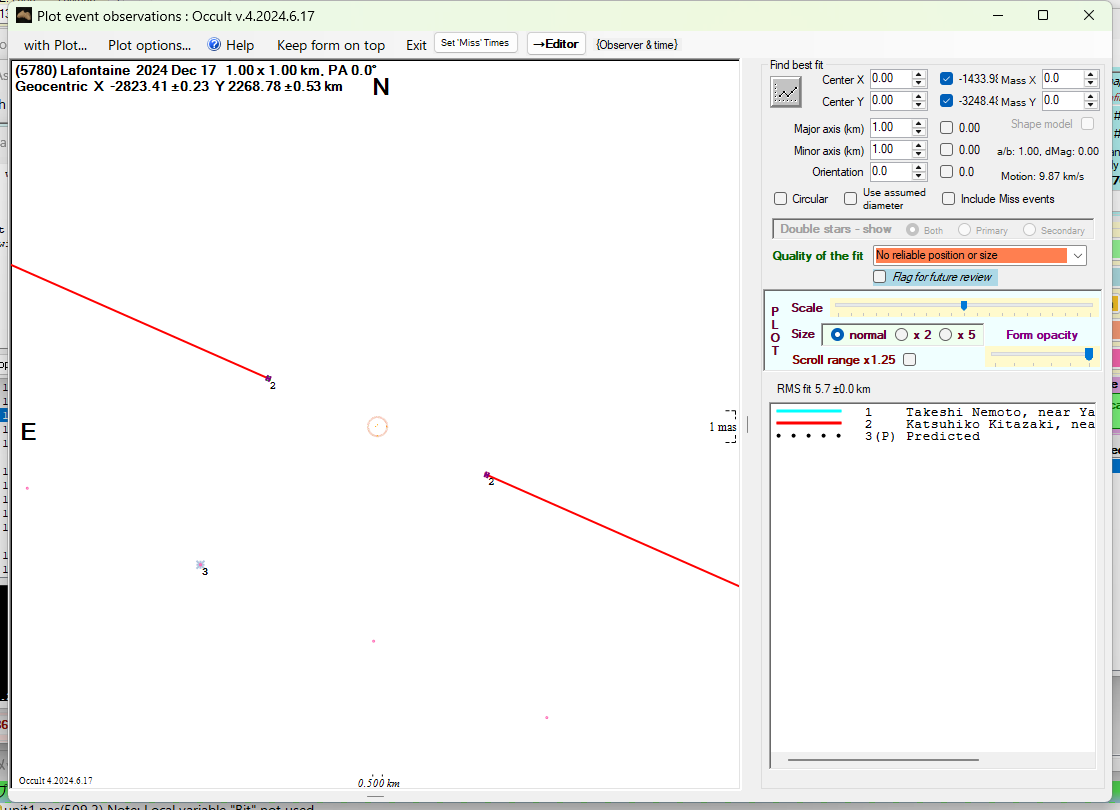
Task: Click the Find best fit graph icon
Action: point(786,91)
